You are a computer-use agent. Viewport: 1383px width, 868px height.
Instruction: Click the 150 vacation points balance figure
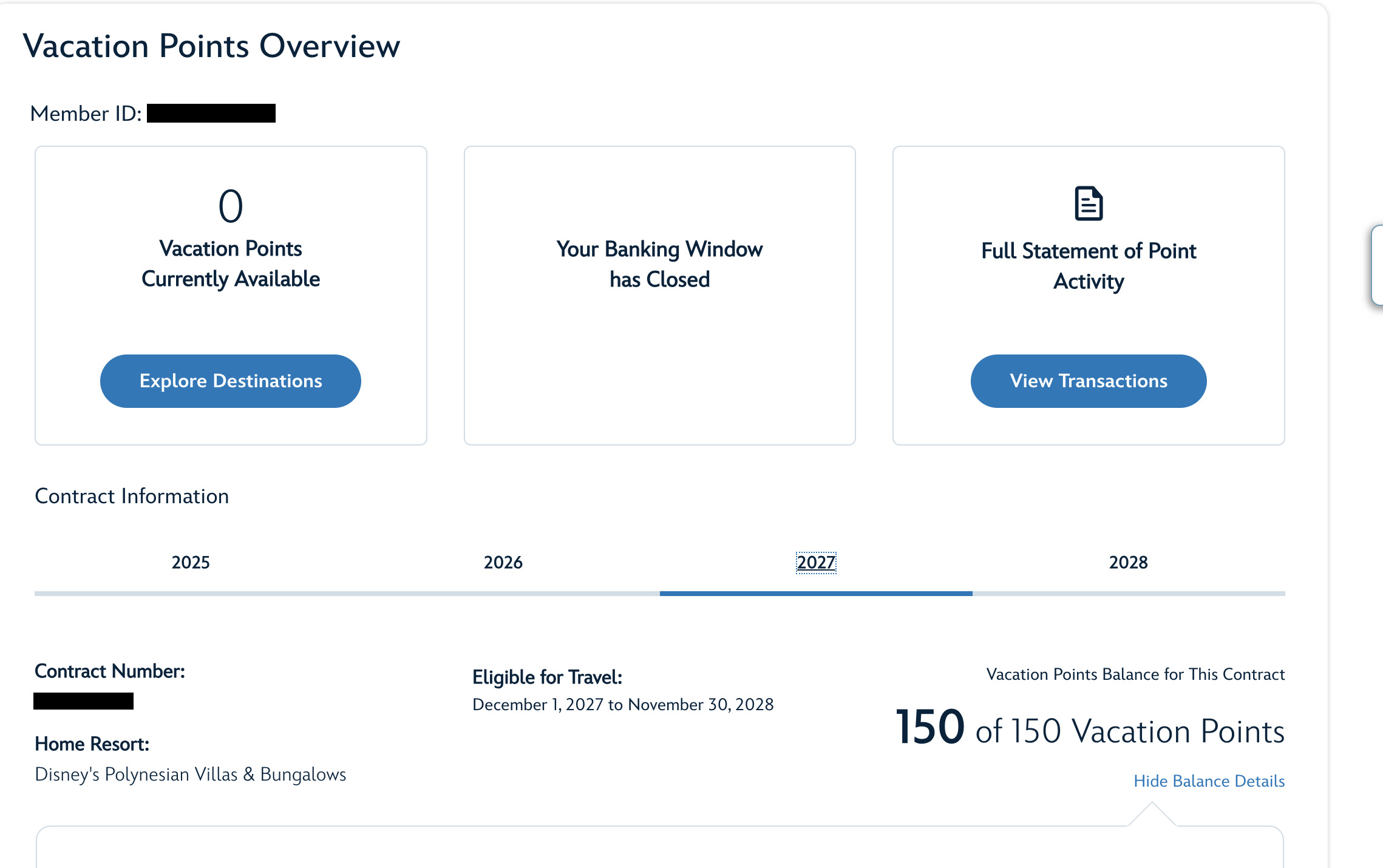[x=930, y=727]
